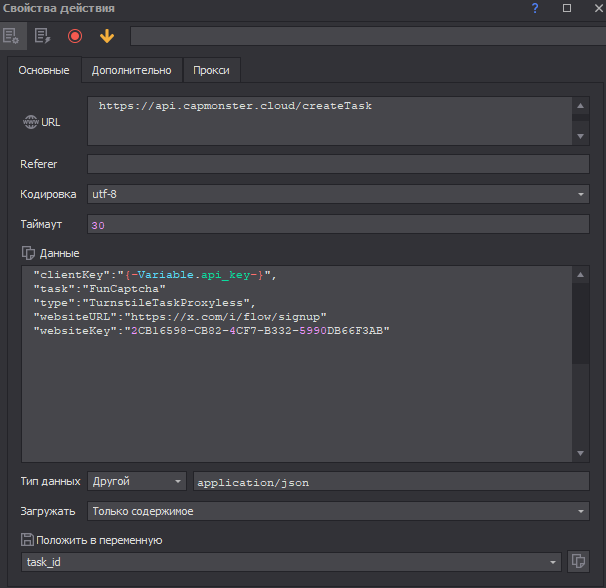The width and height of the screenshot is (606, 588).
Task: Click the orange down arrow icon
Action: tap(107, 36)
